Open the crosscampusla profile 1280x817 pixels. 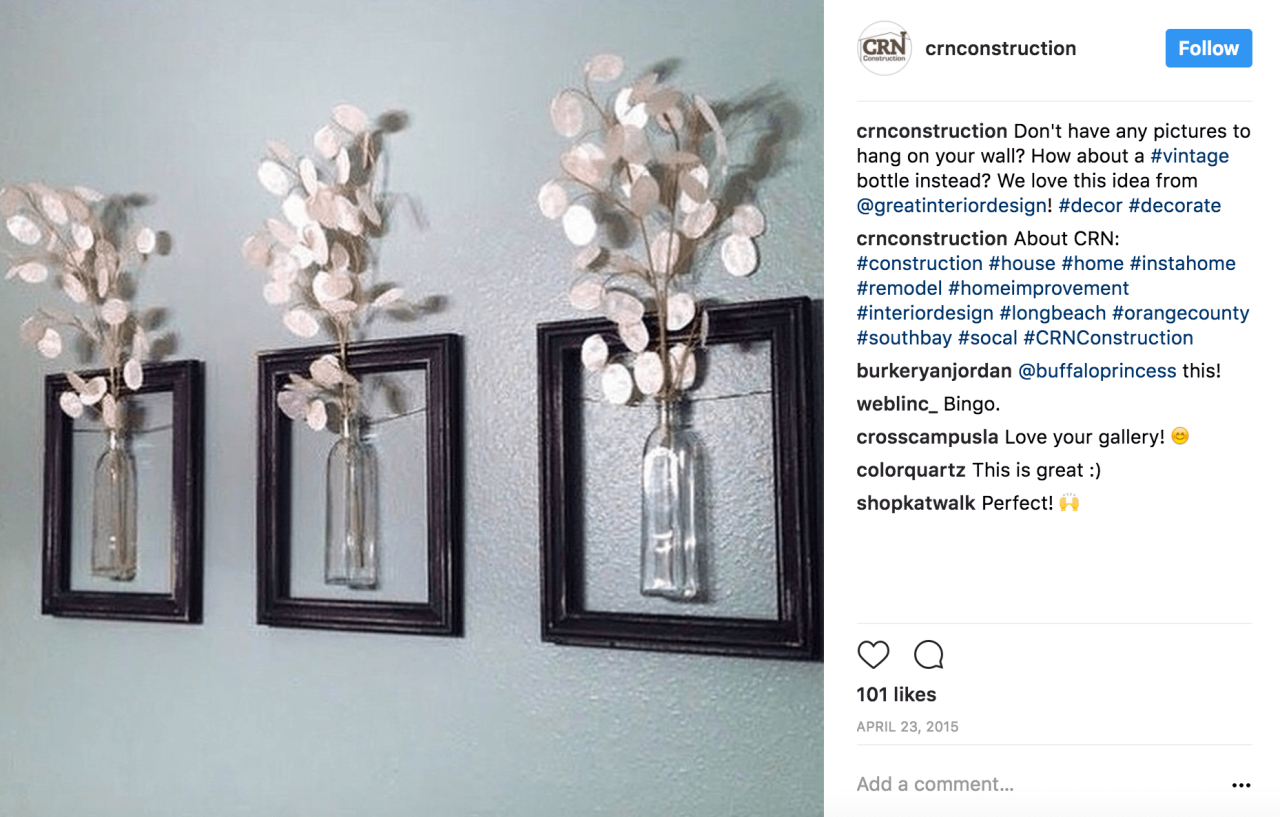click(x=927, y=437)
